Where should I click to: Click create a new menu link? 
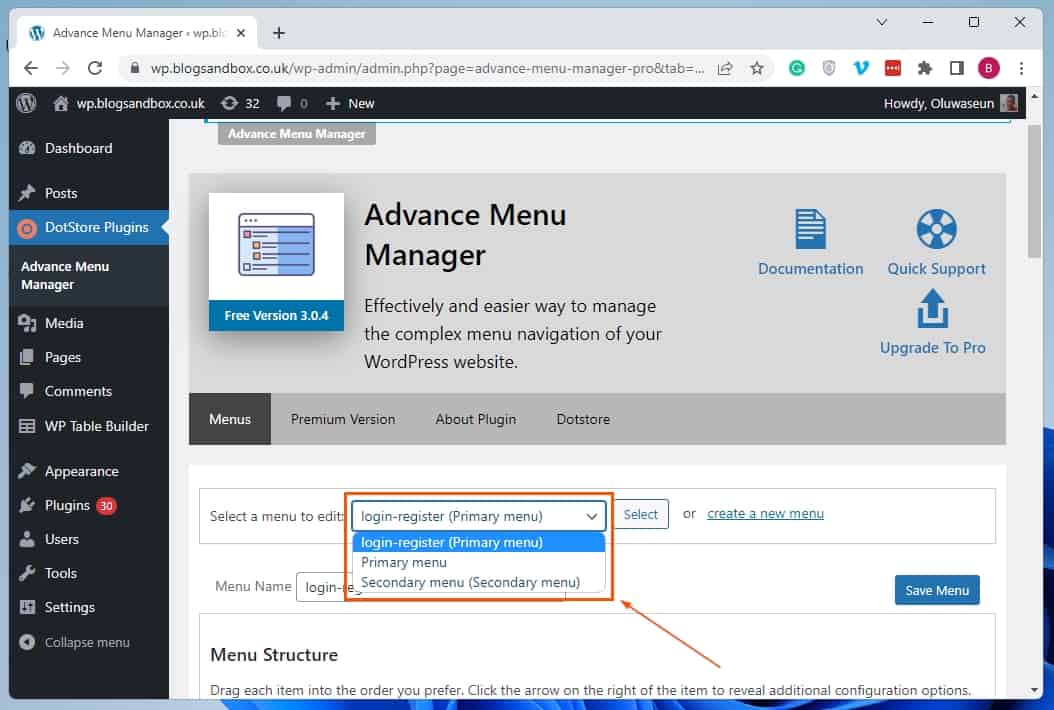coord(765,514)
